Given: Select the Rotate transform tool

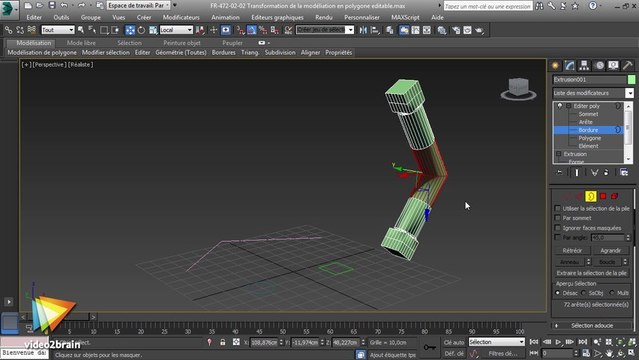Looking at the screenshot, I should [141, 30].
